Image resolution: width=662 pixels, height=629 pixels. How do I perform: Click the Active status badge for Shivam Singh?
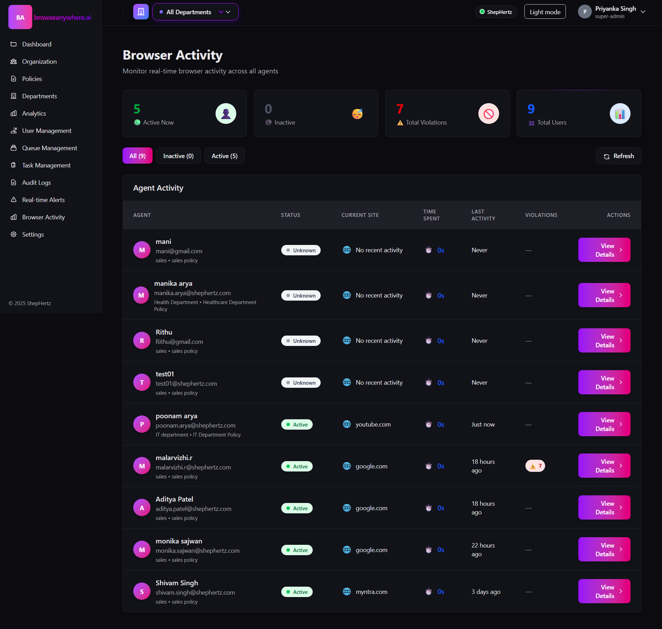point(297,592)
